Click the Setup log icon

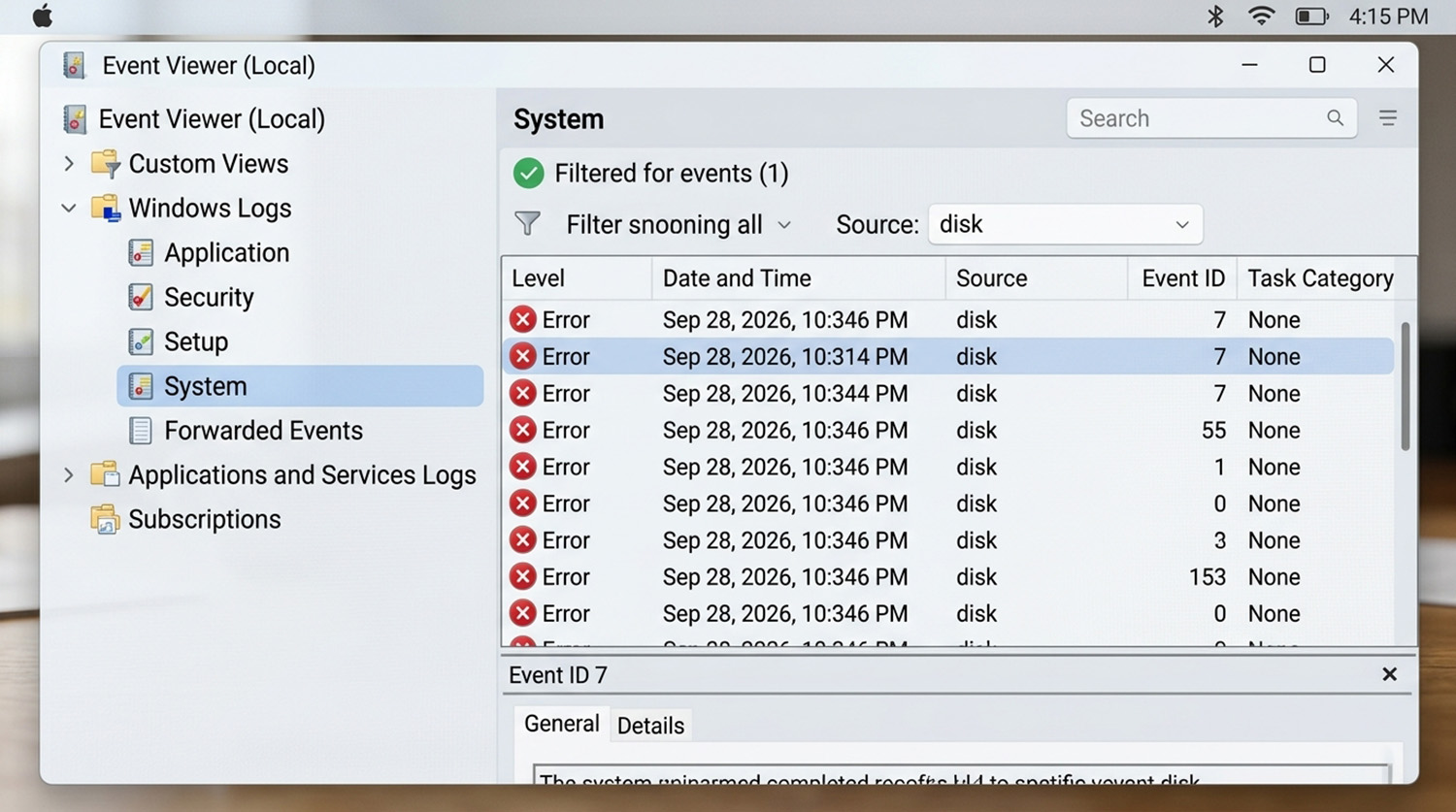click(141, 341)
